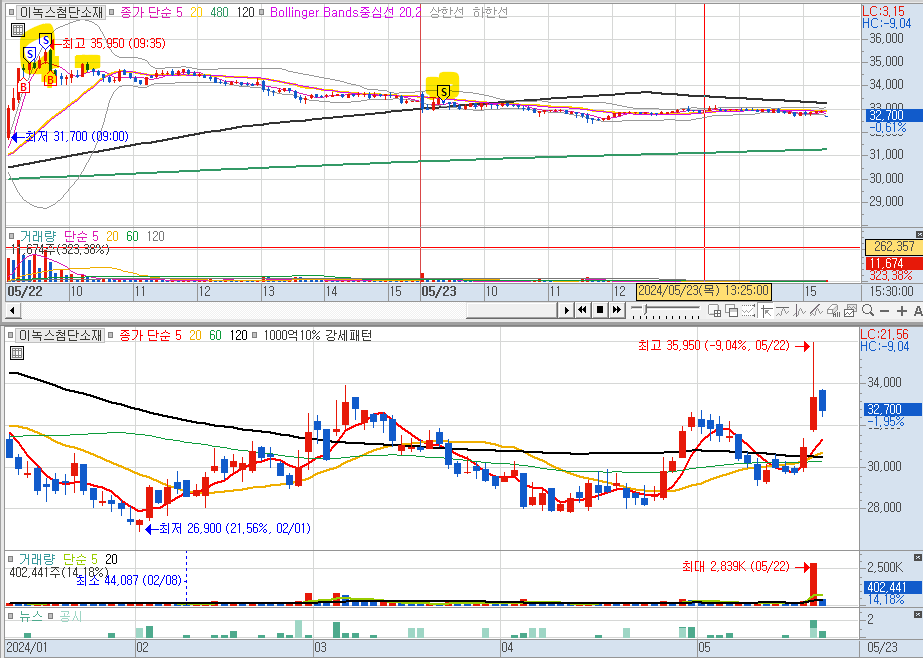Click the 뉴스 label
The height and width of the screenshot is (658, 923).
coord(31,616)
